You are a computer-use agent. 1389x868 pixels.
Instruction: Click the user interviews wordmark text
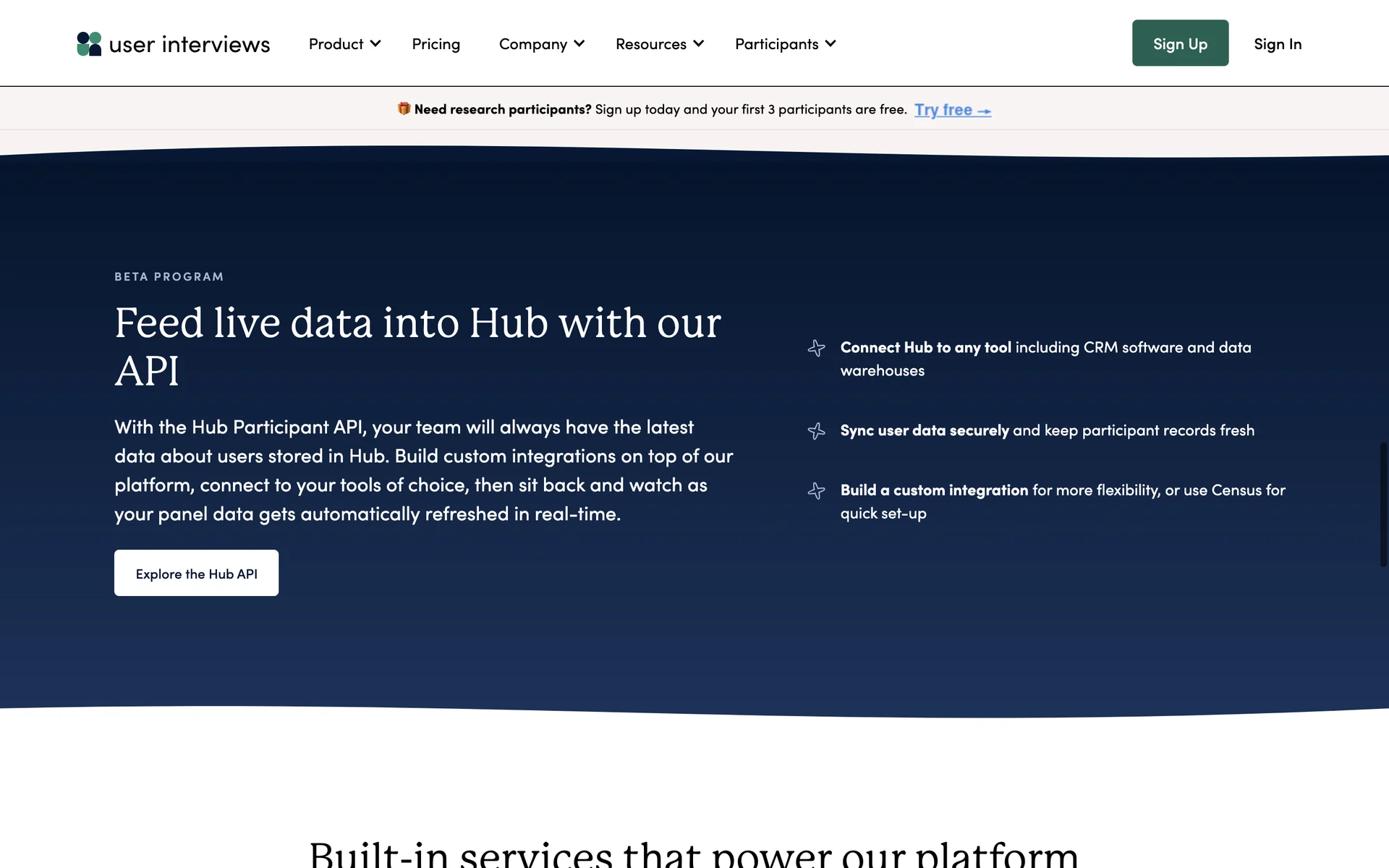coord(190,45)
